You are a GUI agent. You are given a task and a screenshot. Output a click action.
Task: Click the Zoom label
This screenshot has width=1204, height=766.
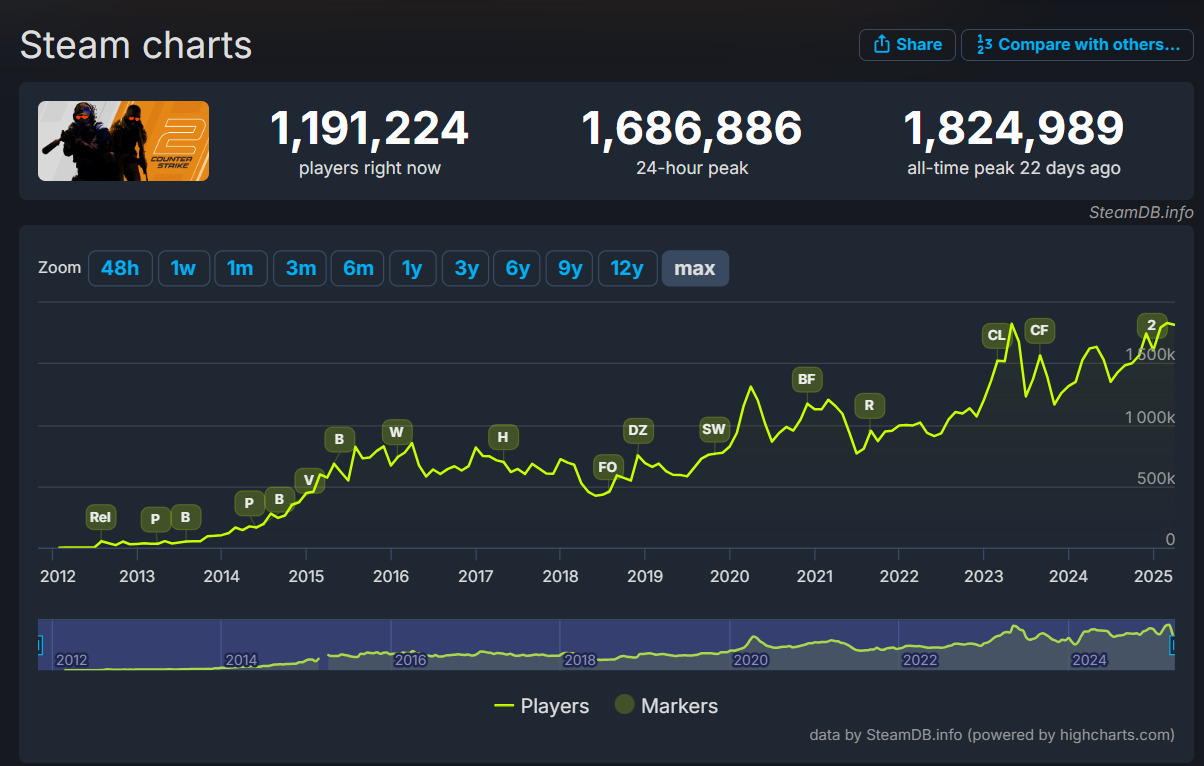[x=59, y=268]
